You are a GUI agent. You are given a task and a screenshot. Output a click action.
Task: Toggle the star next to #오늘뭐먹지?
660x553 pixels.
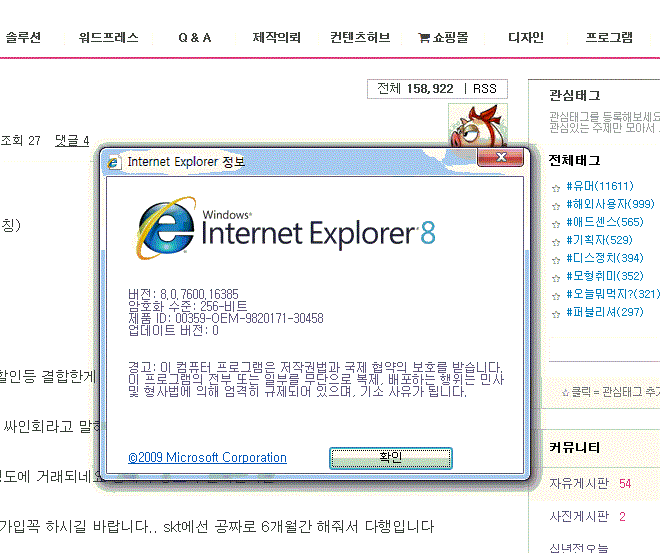tap(556, 296)
